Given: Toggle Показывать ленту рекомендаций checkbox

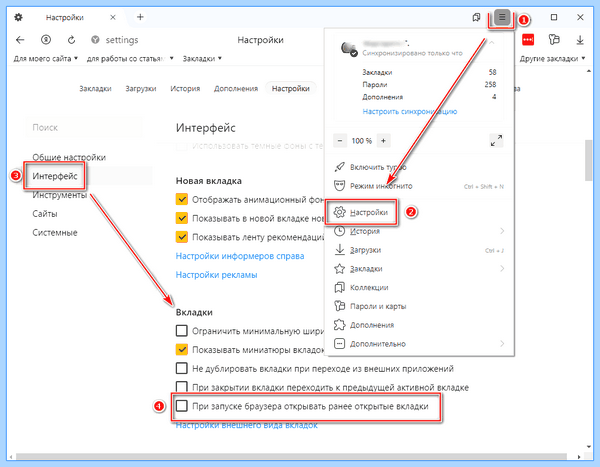Looking at the screenshot, I should point(181,237).
